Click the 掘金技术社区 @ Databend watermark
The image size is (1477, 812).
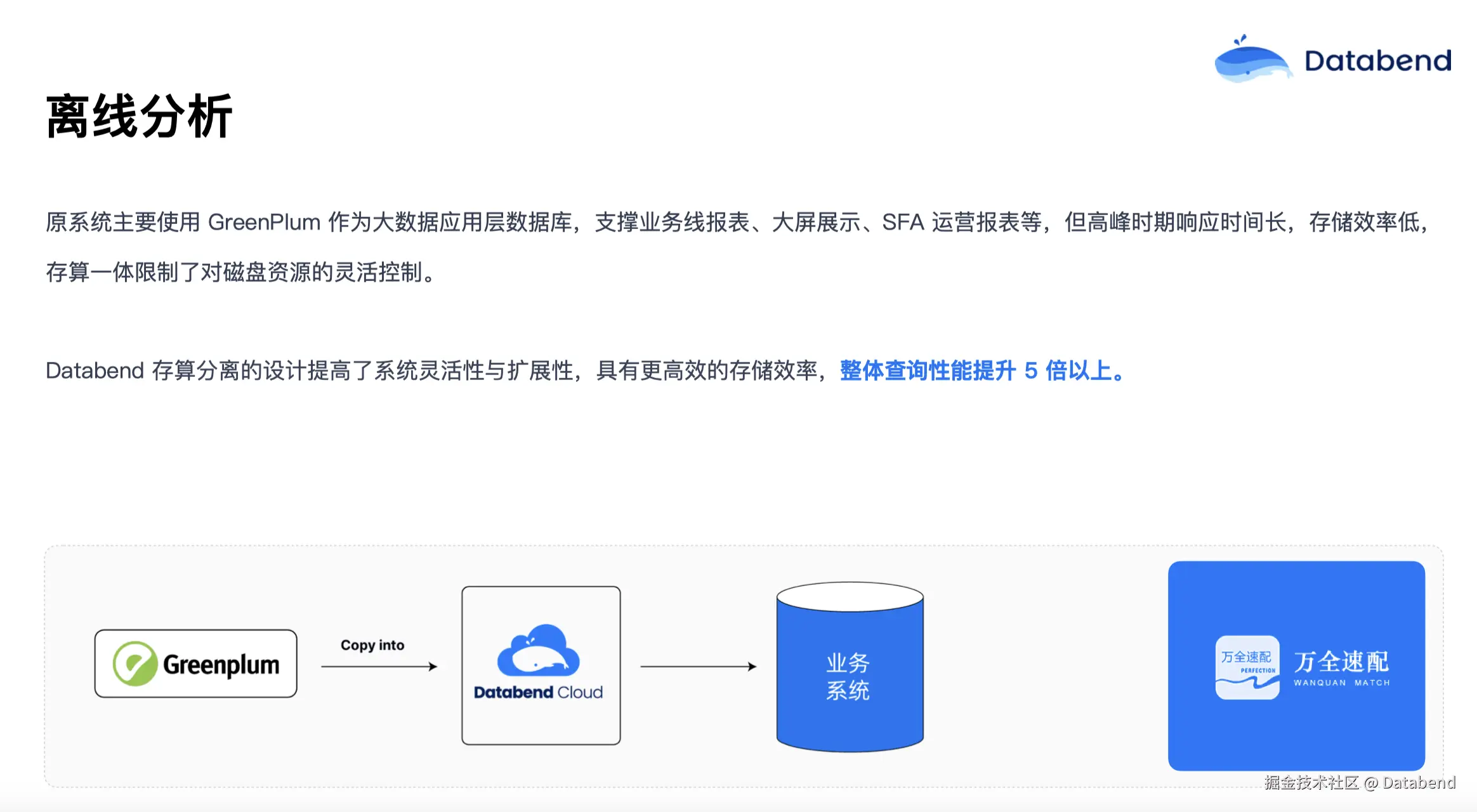[x=1359, y=783]
